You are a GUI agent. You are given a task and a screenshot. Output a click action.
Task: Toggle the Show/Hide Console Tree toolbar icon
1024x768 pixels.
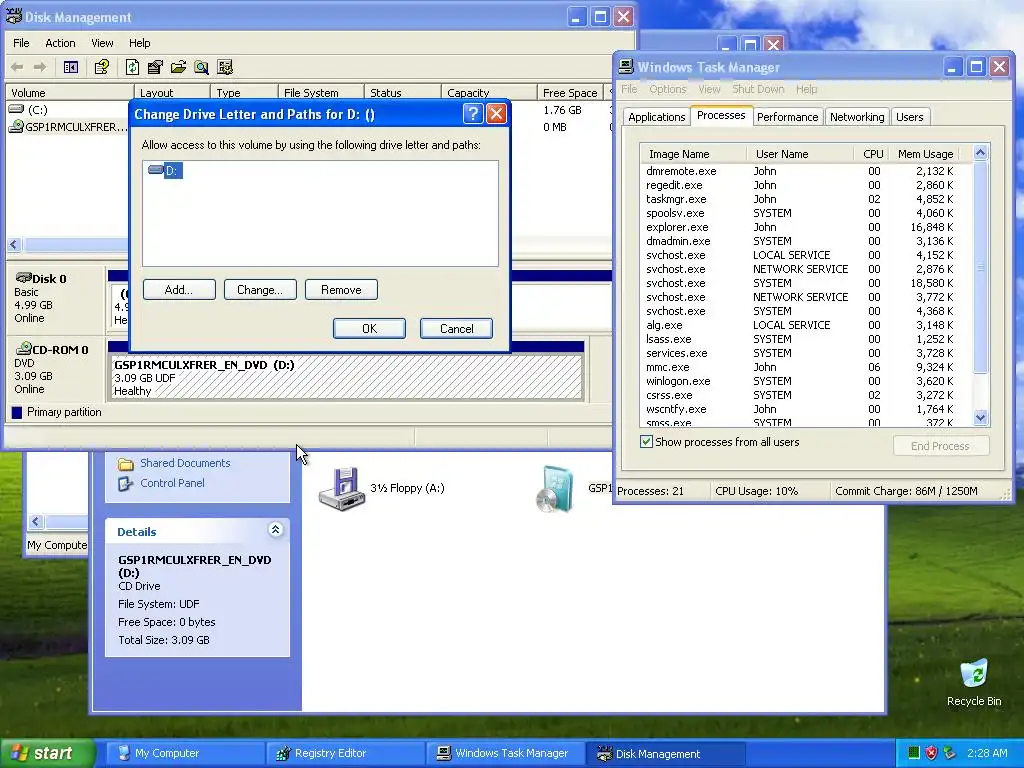point(71,67)
